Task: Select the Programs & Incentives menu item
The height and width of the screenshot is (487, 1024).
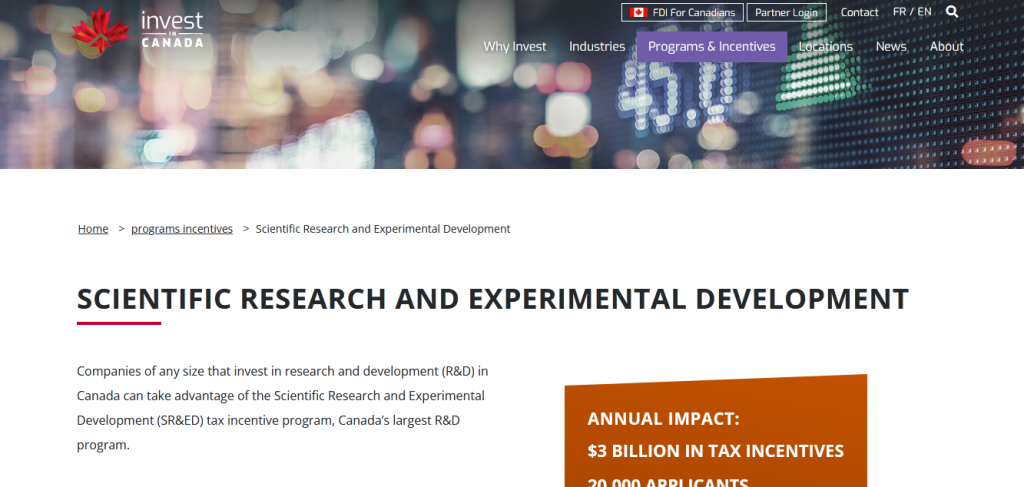Action: pos(712,46)
